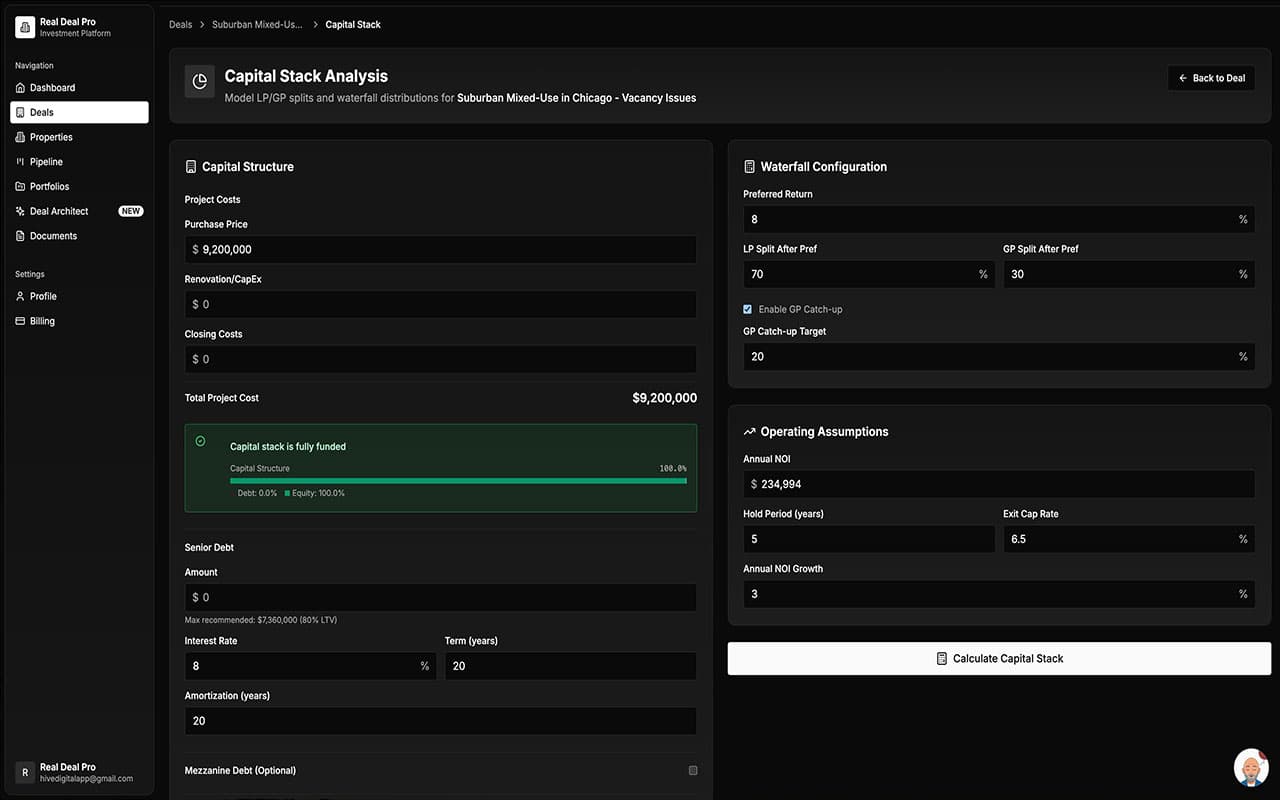Click the Billing card icon
The image size is (1280, 800).
coord(20,321)
